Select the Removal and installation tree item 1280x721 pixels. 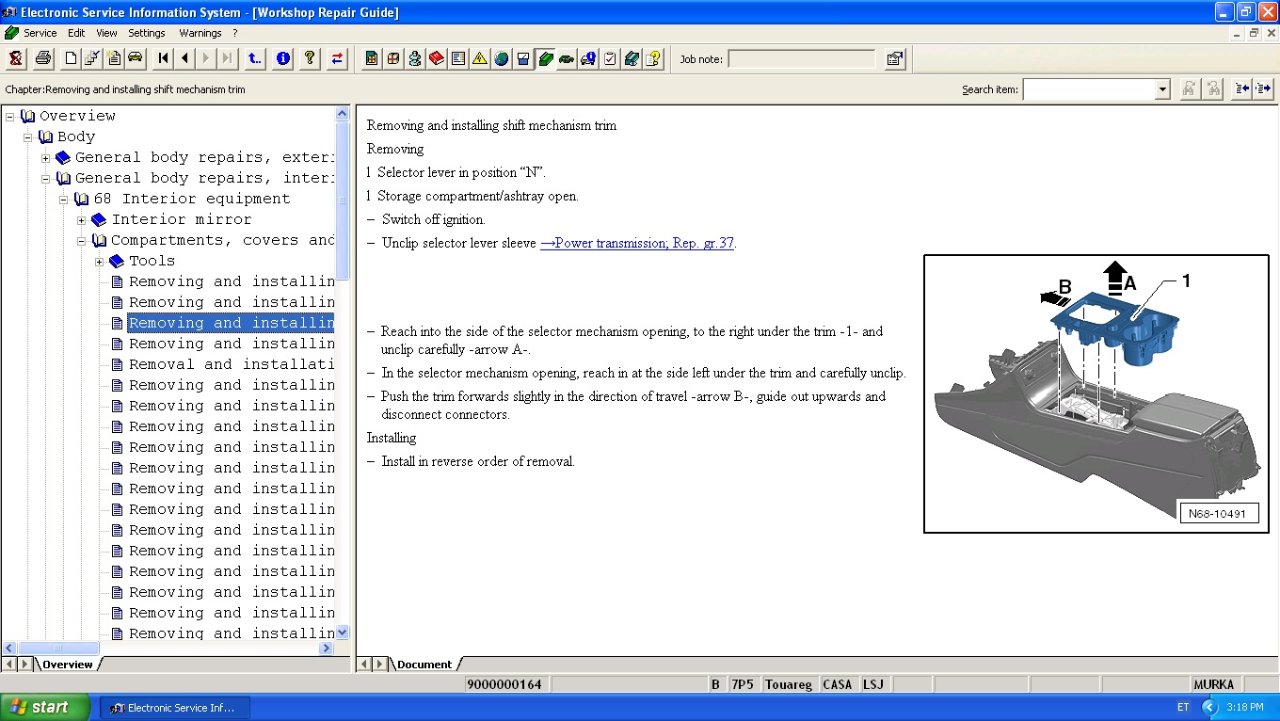(x=231, y=365)
